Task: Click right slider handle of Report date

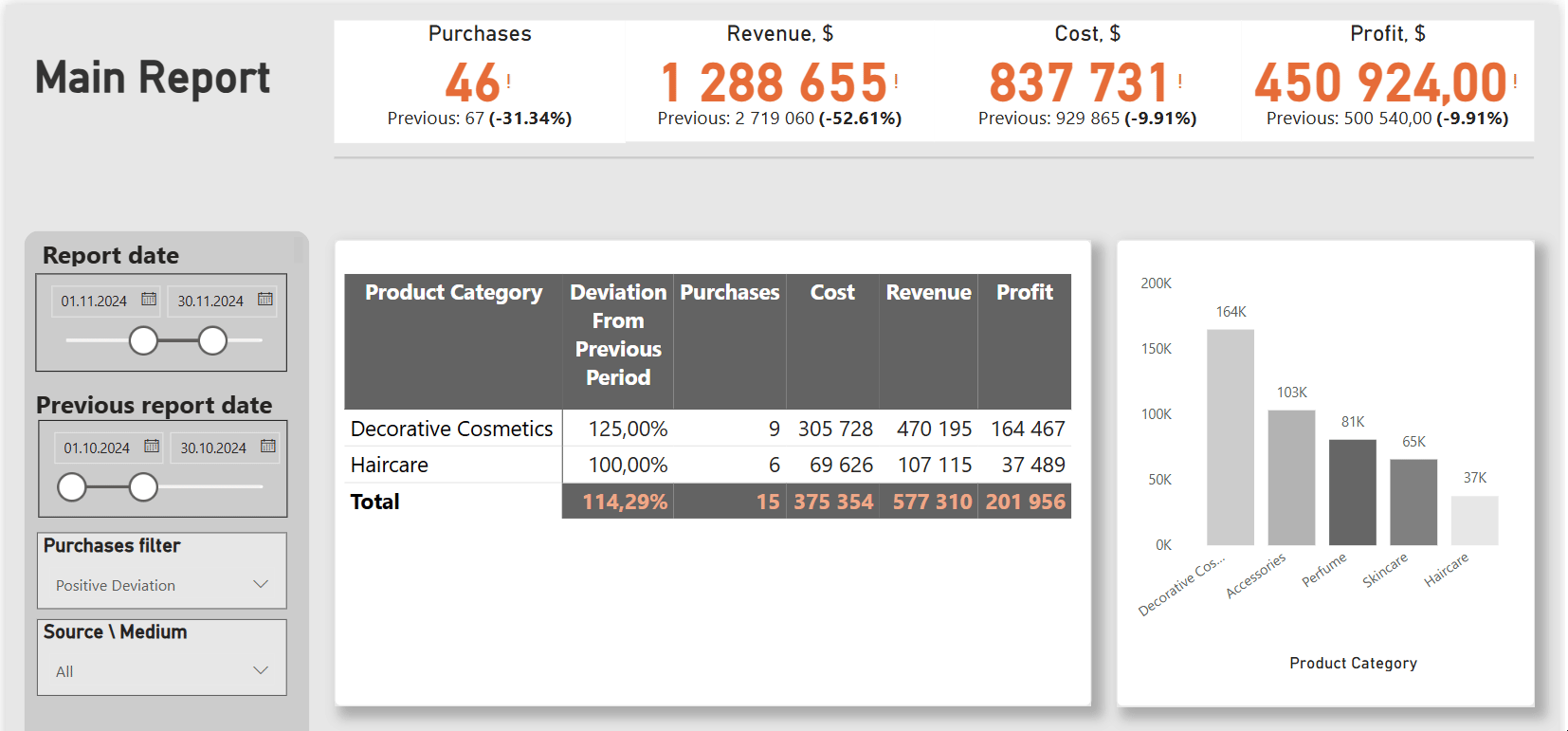Action: pos(212,340)
